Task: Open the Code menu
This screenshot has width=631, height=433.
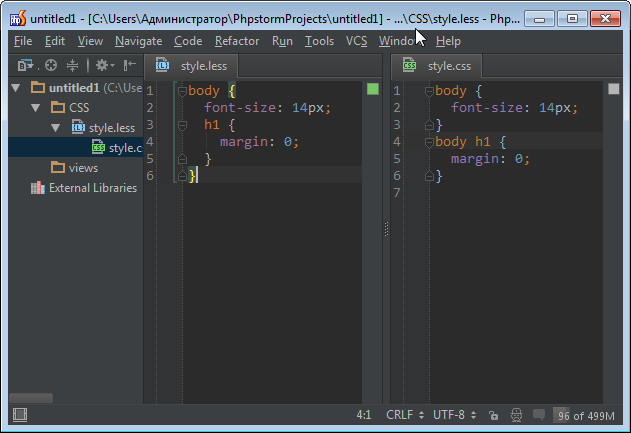Action: point(188,41)
